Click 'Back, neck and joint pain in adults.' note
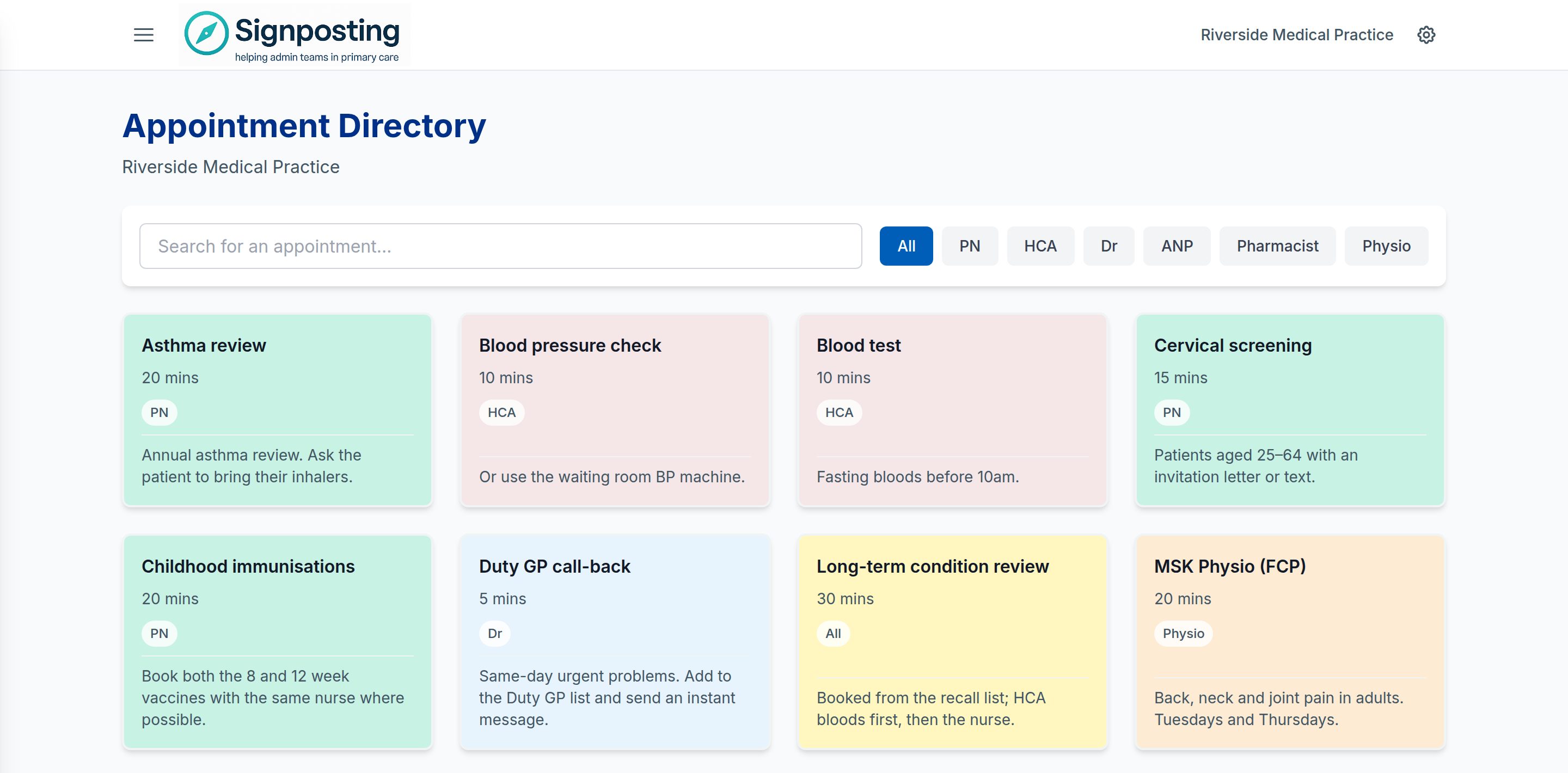 1278,697
